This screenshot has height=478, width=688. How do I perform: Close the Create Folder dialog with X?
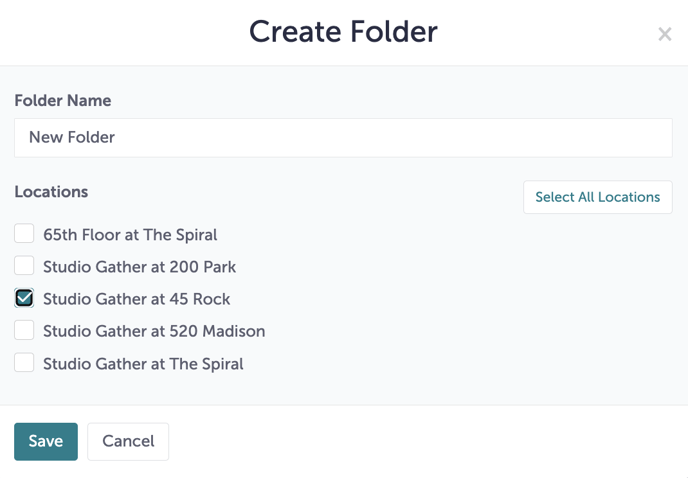[x=664, y=34]
